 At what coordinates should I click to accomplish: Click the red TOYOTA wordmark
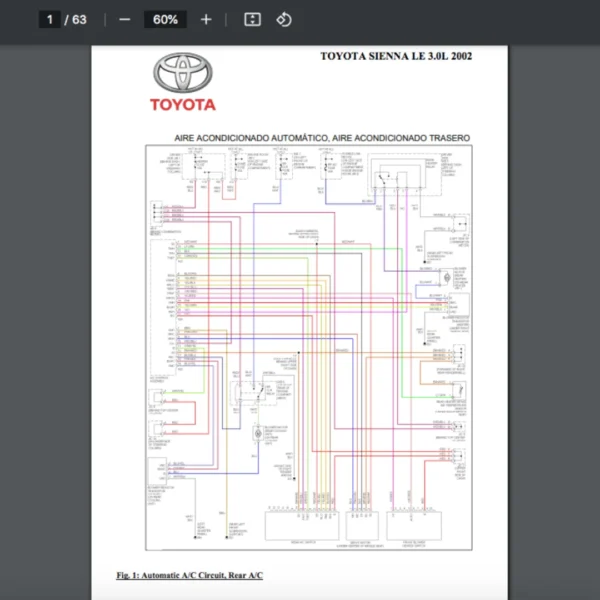(x=183, y=104)
